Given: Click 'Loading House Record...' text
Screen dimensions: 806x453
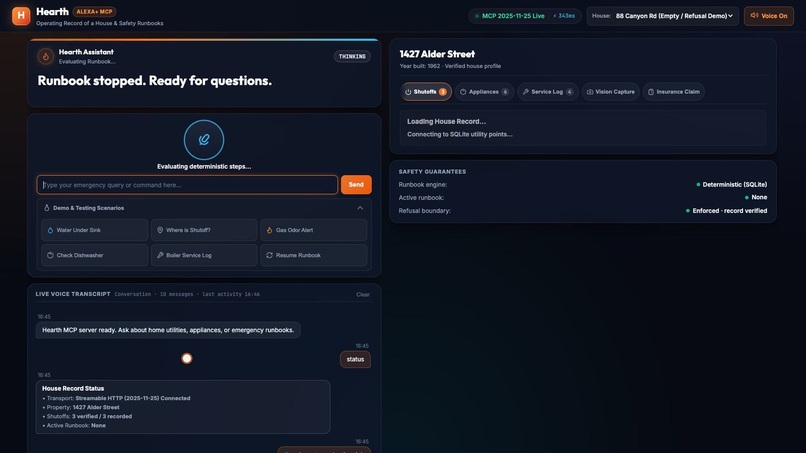Looking at the screenshot, I should [446, 122].
